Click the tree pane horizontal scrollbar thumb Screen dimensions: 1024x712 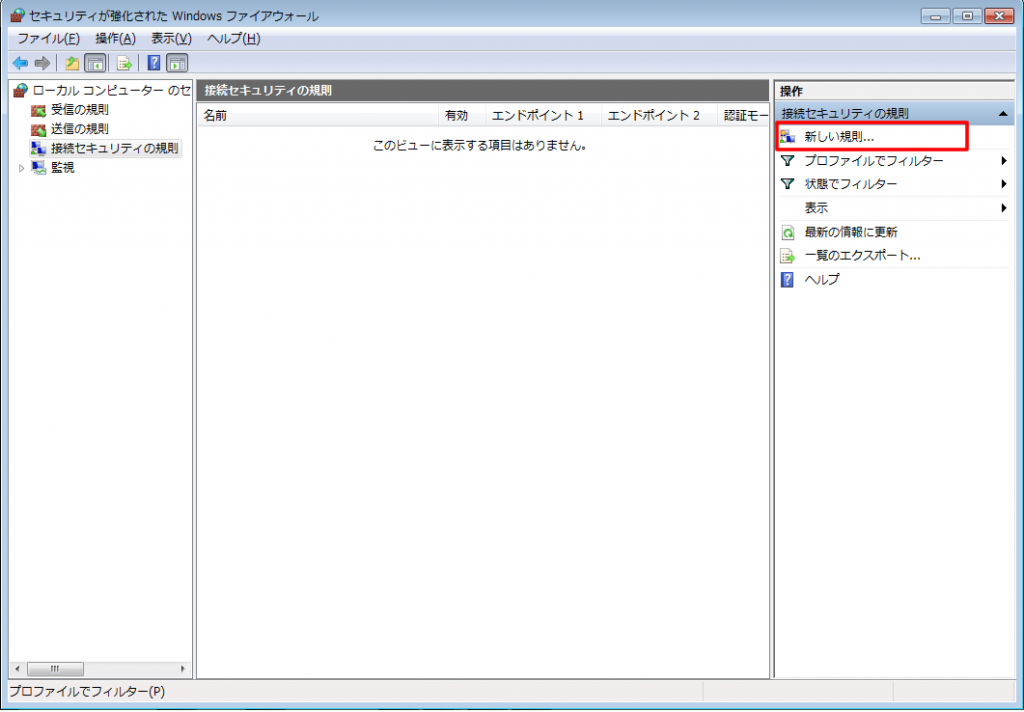(55, 669)
